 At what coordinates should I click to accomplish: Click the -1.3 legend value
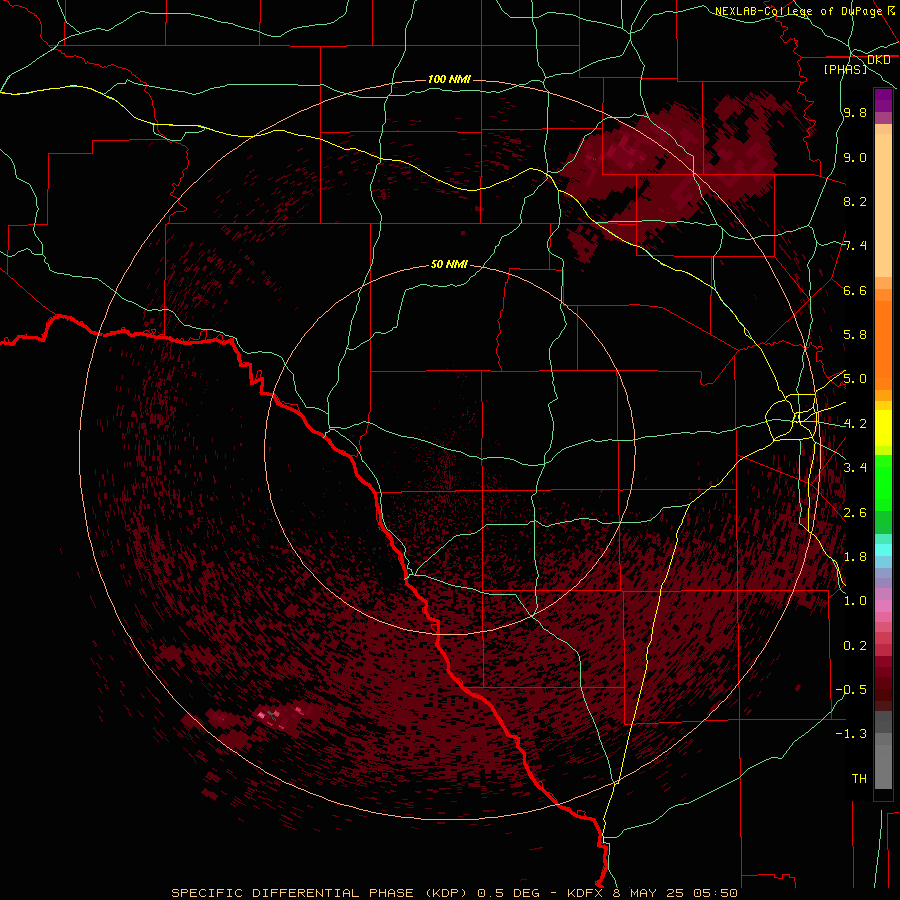[x=851, y=734]
